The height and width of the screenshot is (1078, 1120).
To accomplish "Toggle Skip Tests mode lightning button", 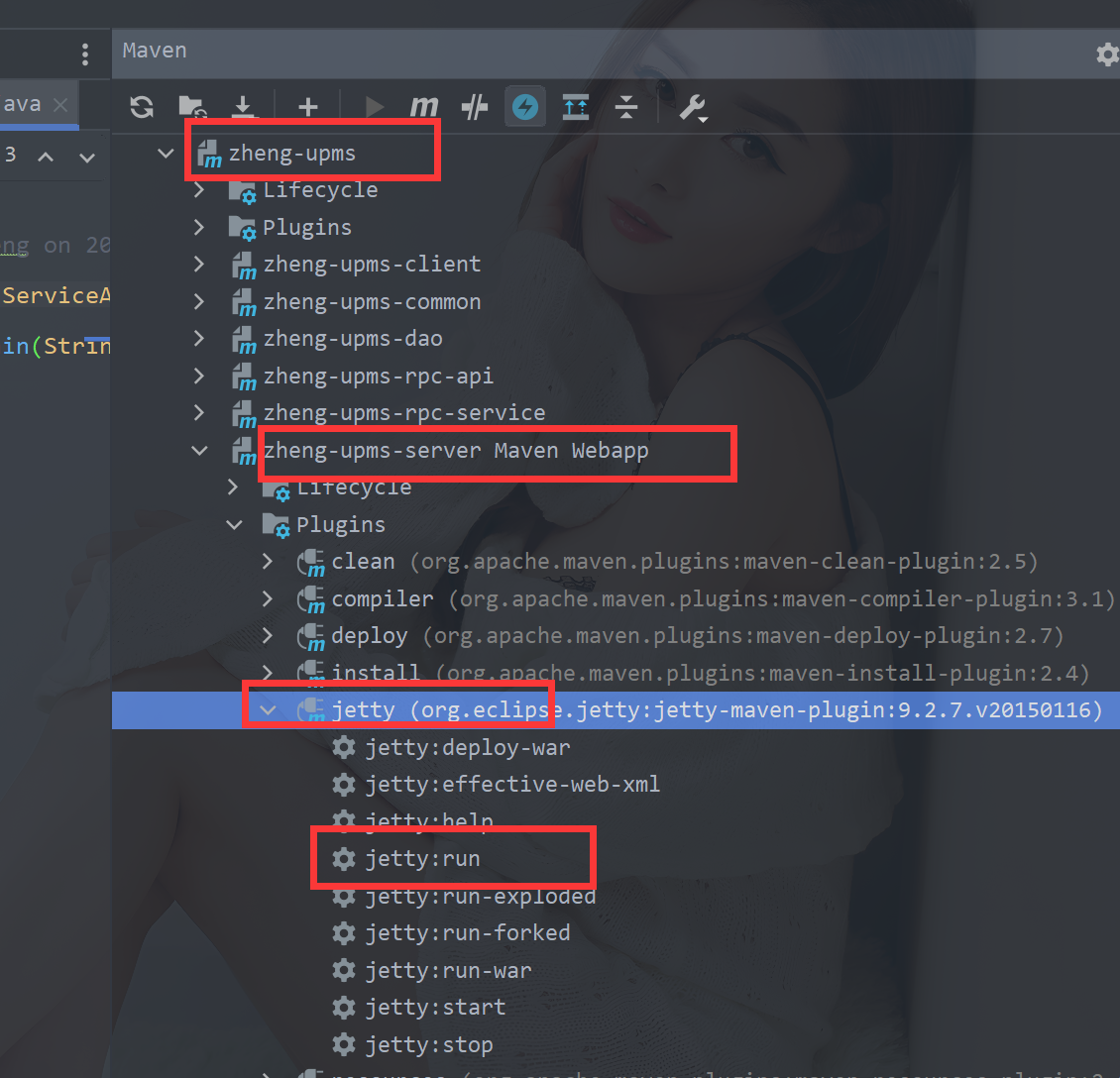I will coord(525,107).
